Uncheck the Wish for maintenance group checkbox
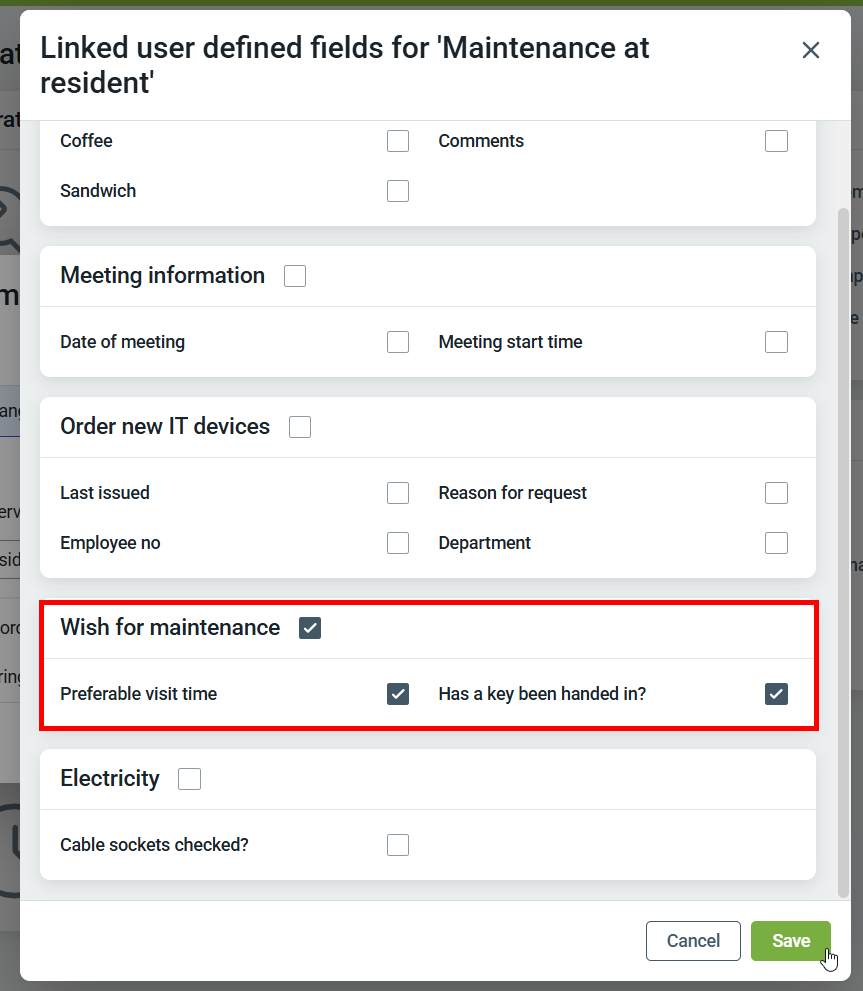Screen dimensions: 863x991 310,628
